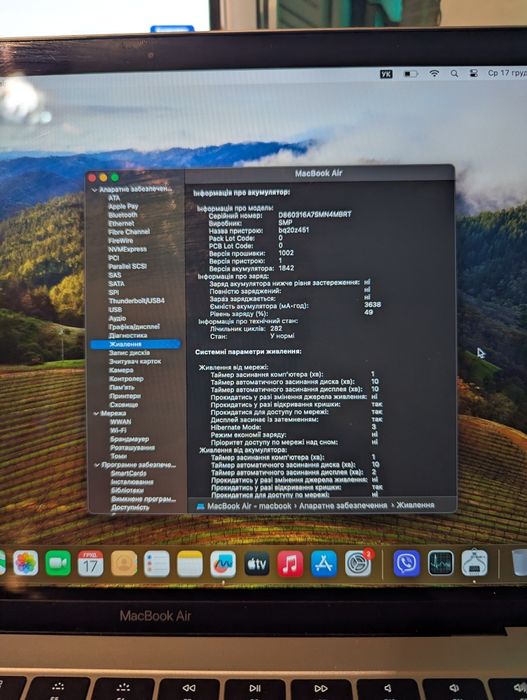527x700 pixels.
Task: Select Ethernet in the sidebar
Action: [x=121, y=223]
